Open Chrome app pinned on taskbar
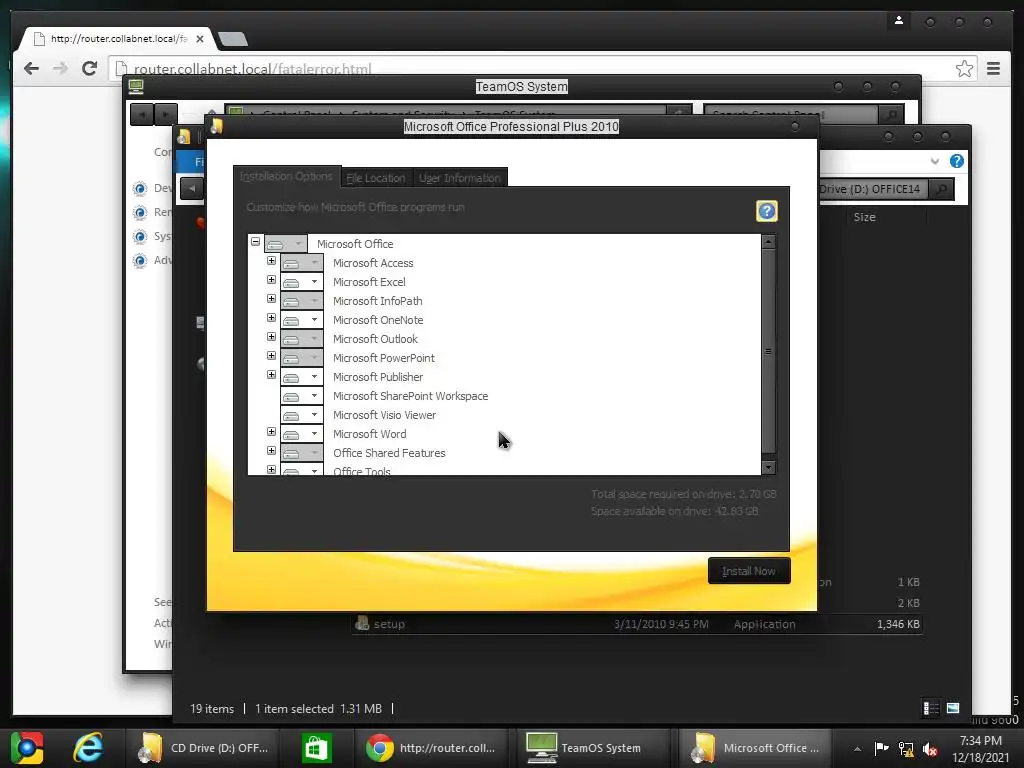The height and width of the screenshot is (768, 1024). [x=27, y=748]
